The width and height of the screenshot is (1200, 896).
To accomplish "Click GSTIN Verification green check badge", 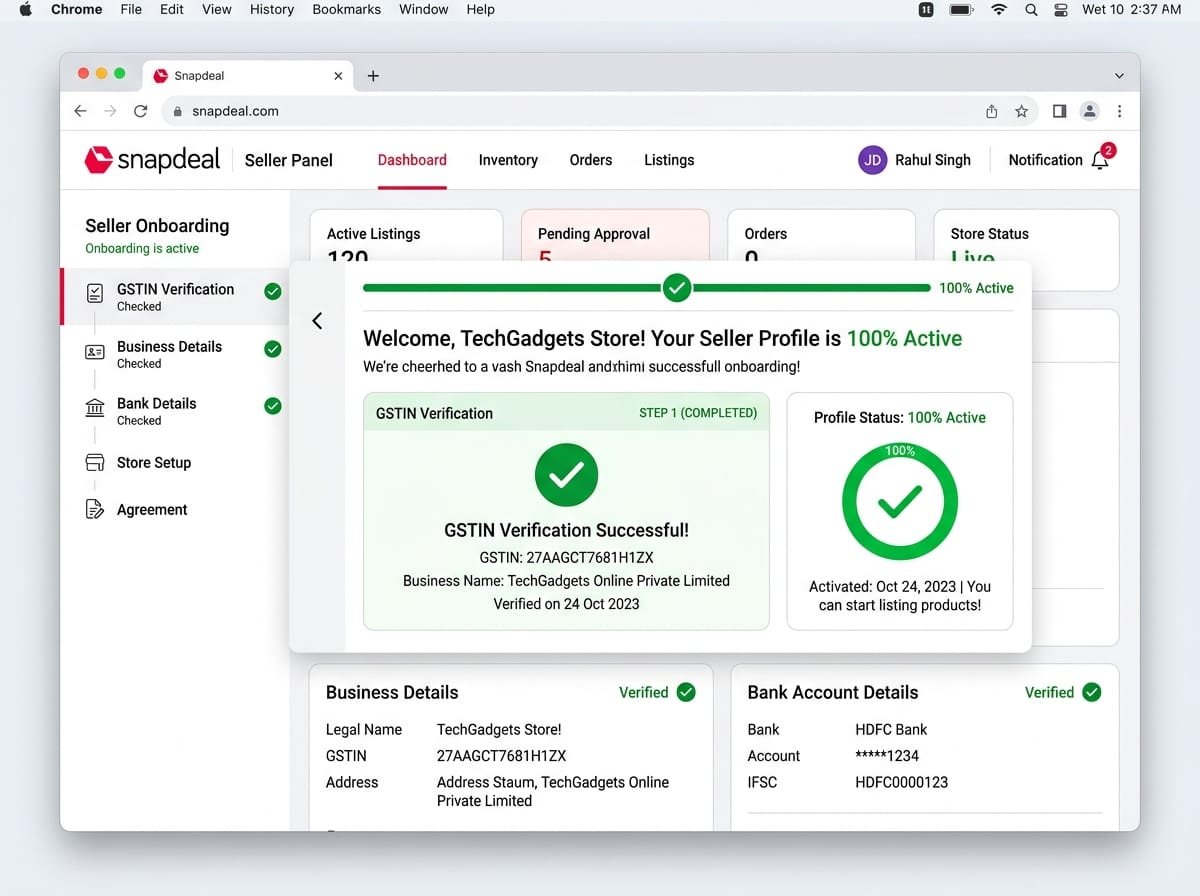I will pos(272,292).
